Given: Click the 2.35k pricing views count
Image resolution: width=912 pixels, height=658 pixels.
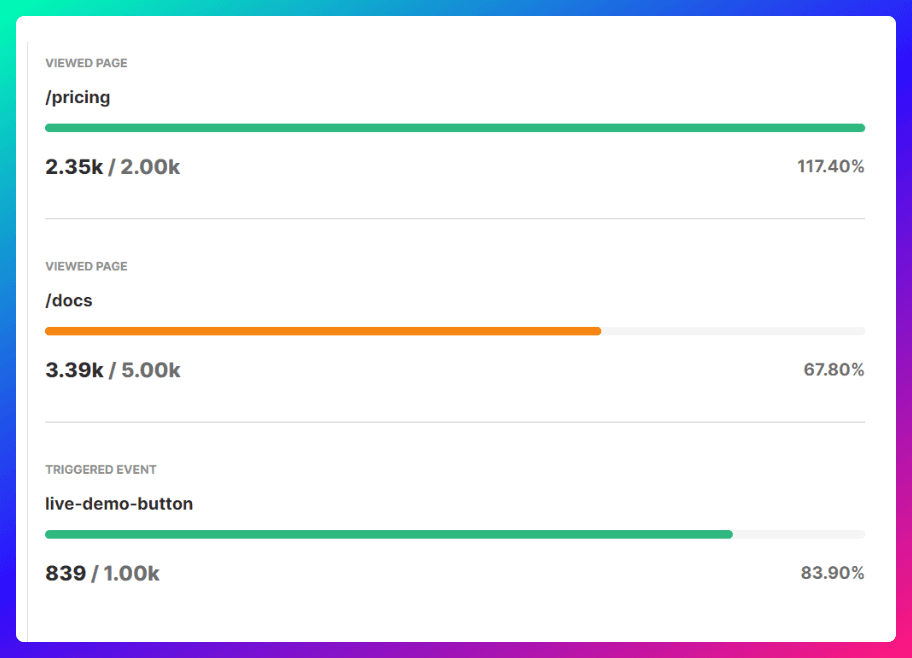Looking at the screenshot, I should point(74,167).
